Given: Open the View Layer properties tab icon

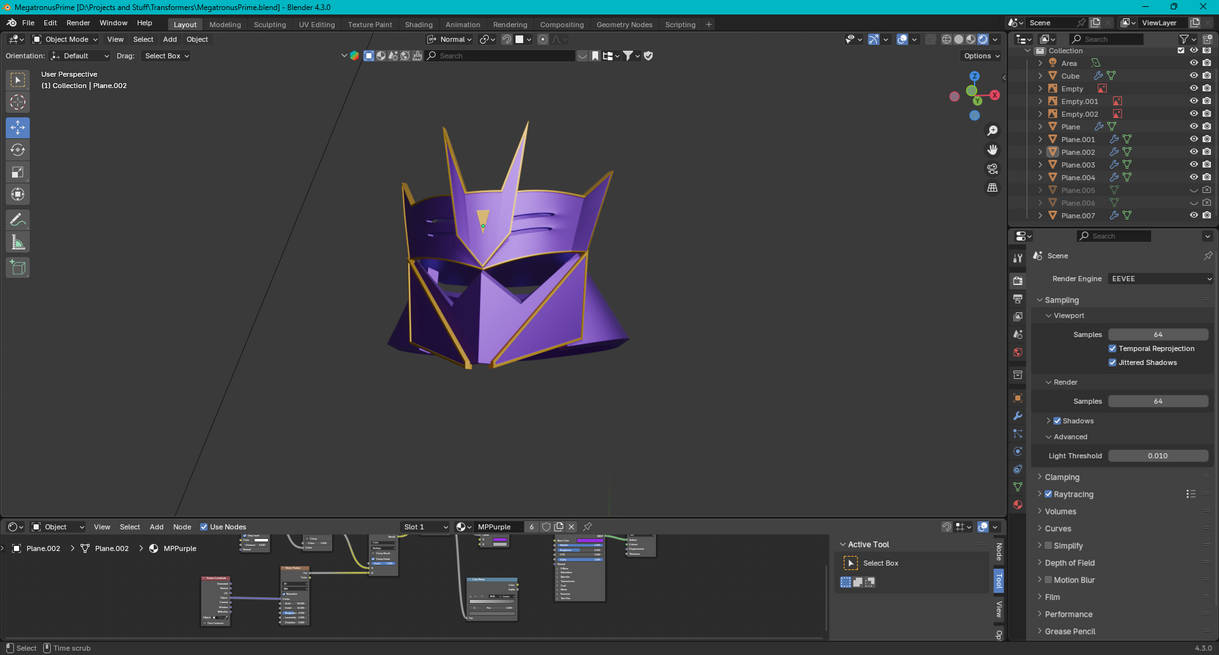Looking at the screenshot, I should tap(1018, 317).
